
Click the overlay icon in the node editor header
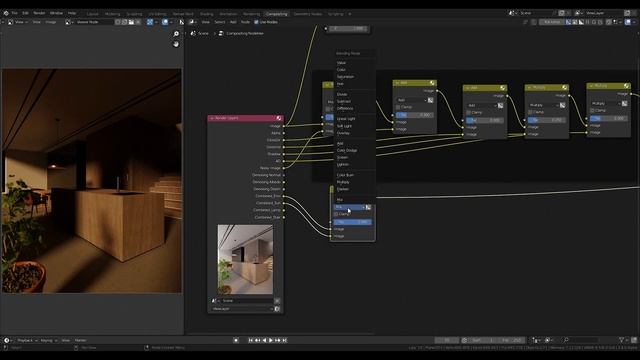click(627, 22)
